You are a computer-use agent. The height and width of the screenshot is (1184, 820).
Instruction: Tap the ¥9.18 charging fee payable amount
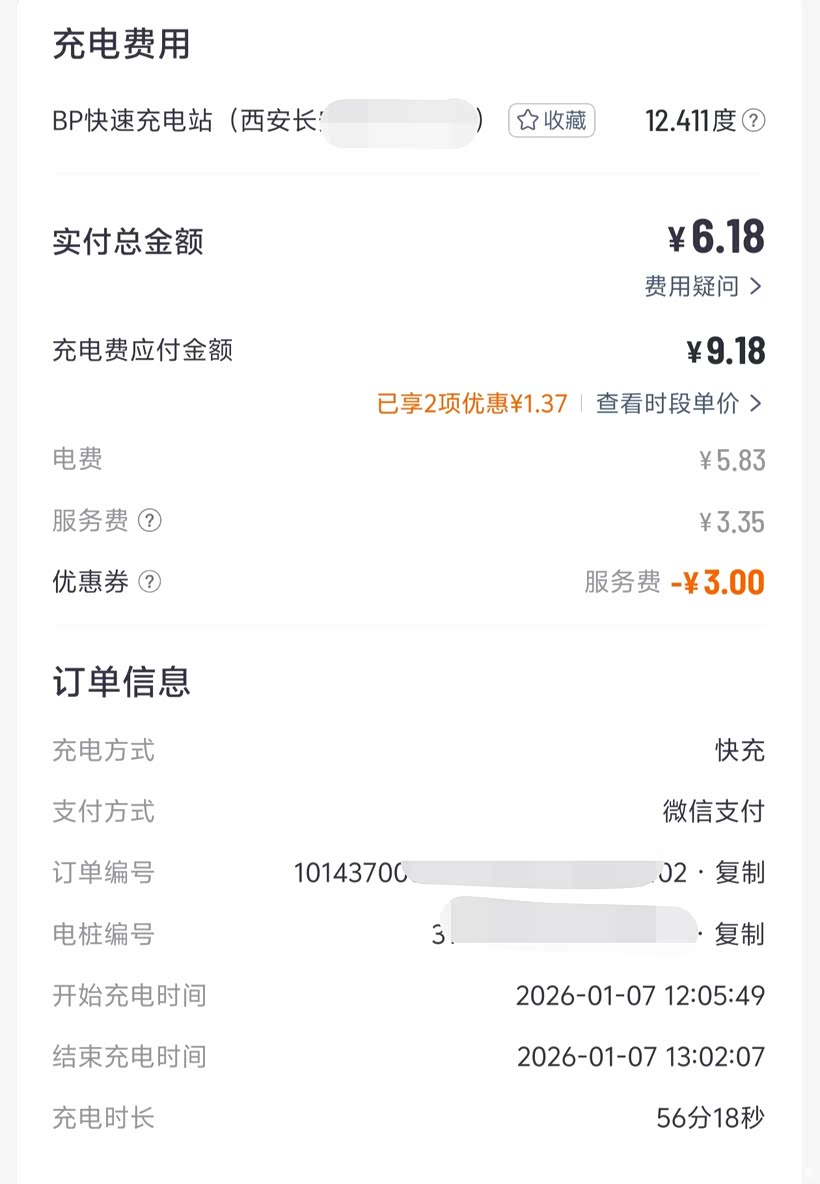726,351
